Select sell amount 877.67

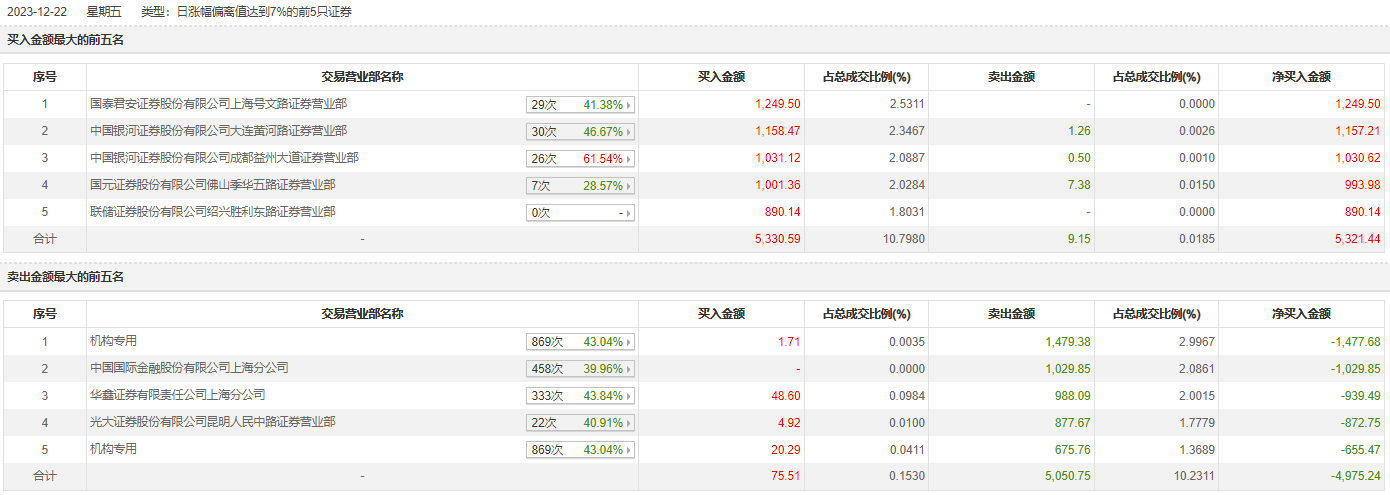point(1074,422)
